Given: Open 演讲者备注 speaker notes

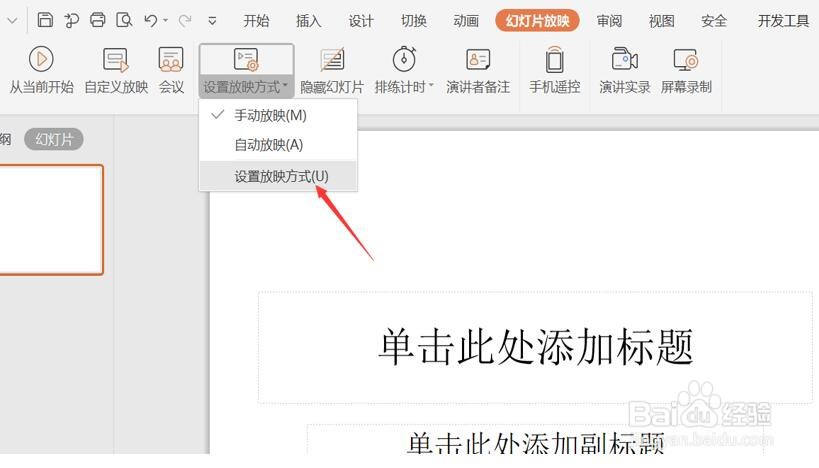Looking at the screenshot, I should [x=478, y=71].
